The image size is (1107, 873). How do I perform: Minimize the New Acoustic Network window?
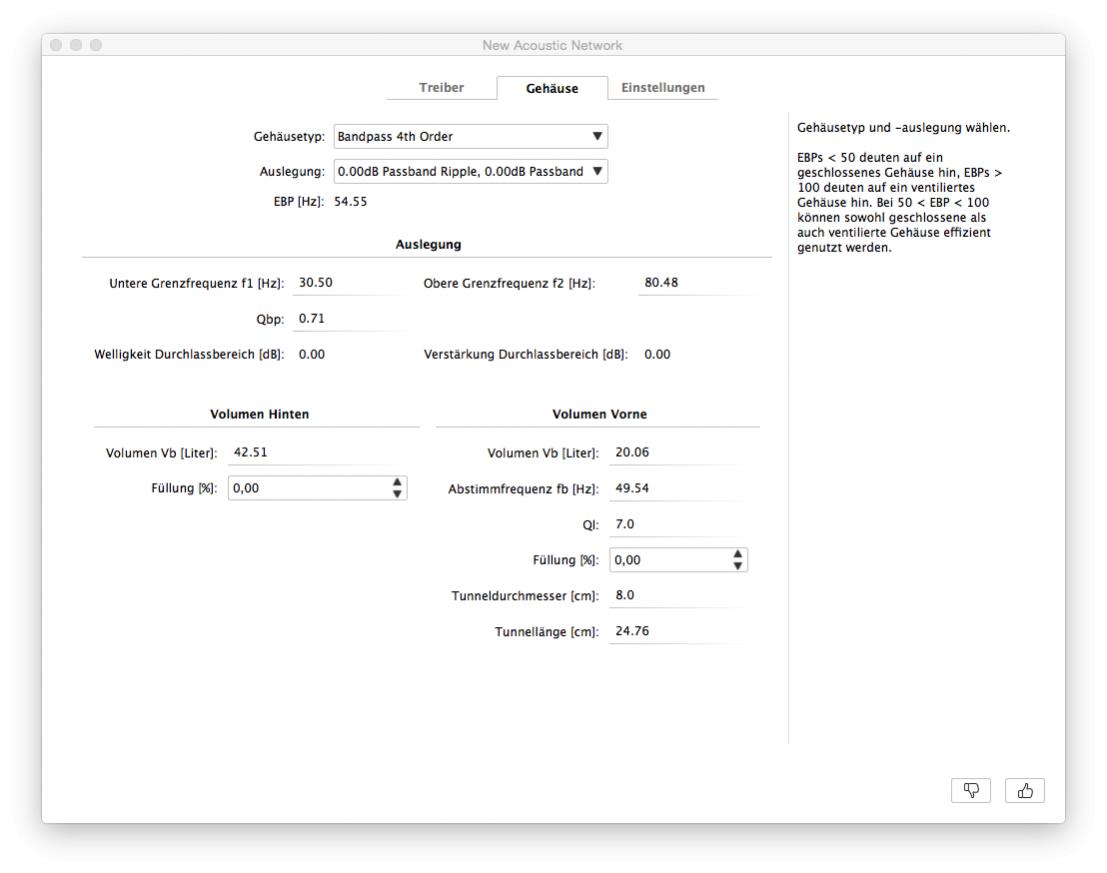(76, 45)
